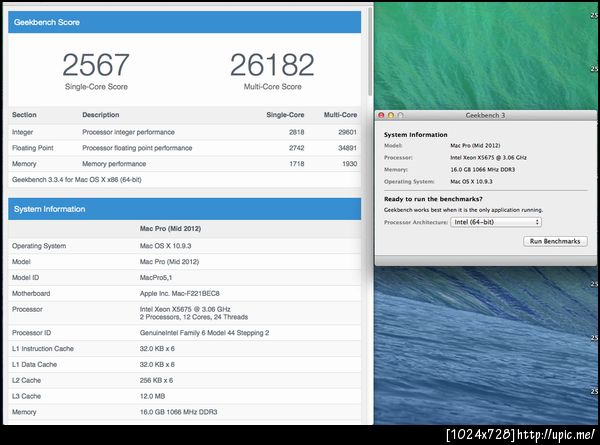Click 'Ready to run the benchmarks?' heading
The image size is (600, 445).
[x=433, y=199]
